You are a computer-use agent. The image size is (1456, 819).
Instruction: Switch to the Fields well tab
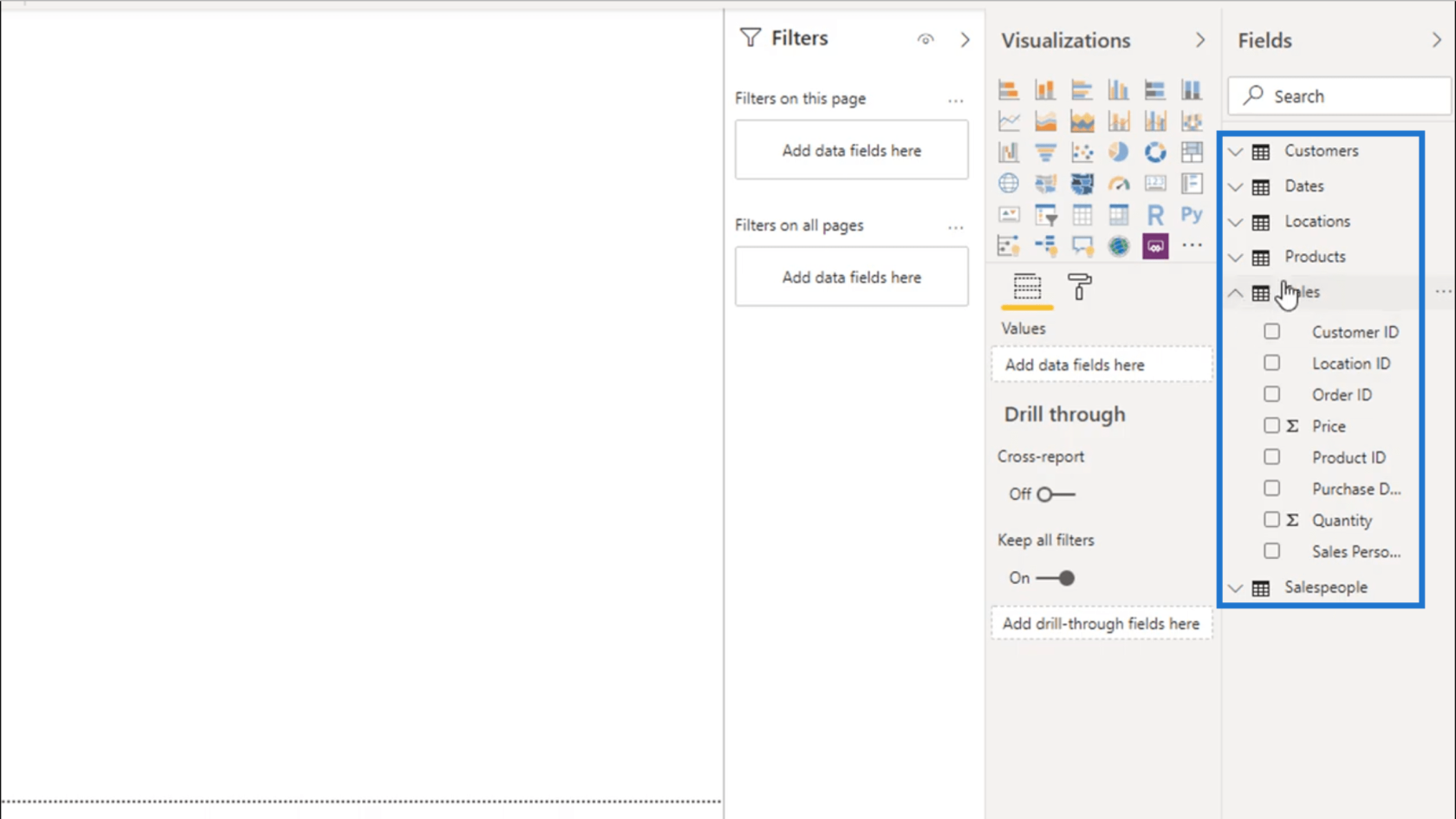coord(1027,288)
